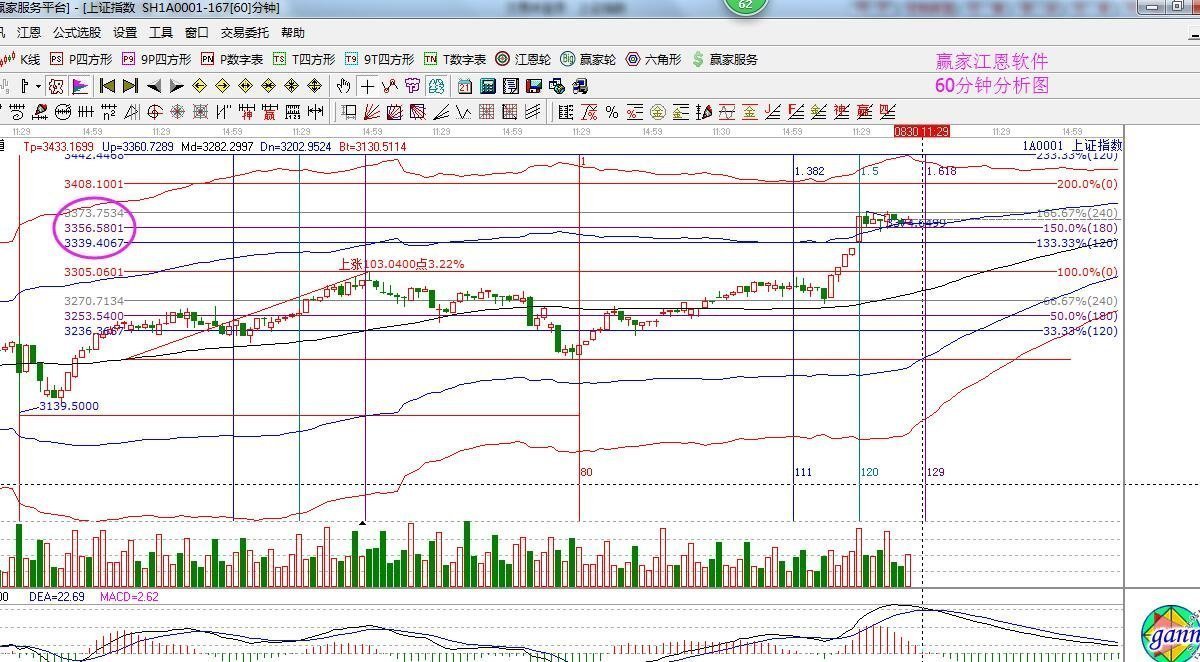The width and height of the screenshot is (1200, 662).
Task: Select the gold 金 circle tool
Action: coord(657,111)
